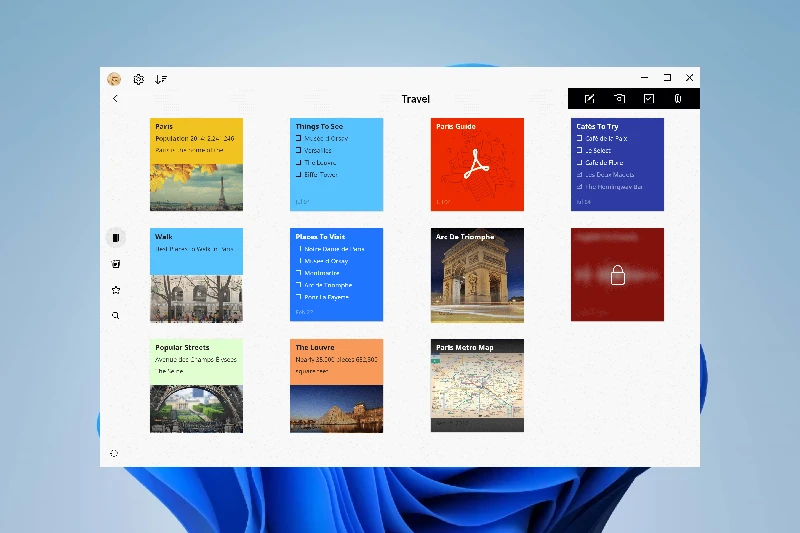Open the garden photo on Popular Streets card

tap(196, 409)
